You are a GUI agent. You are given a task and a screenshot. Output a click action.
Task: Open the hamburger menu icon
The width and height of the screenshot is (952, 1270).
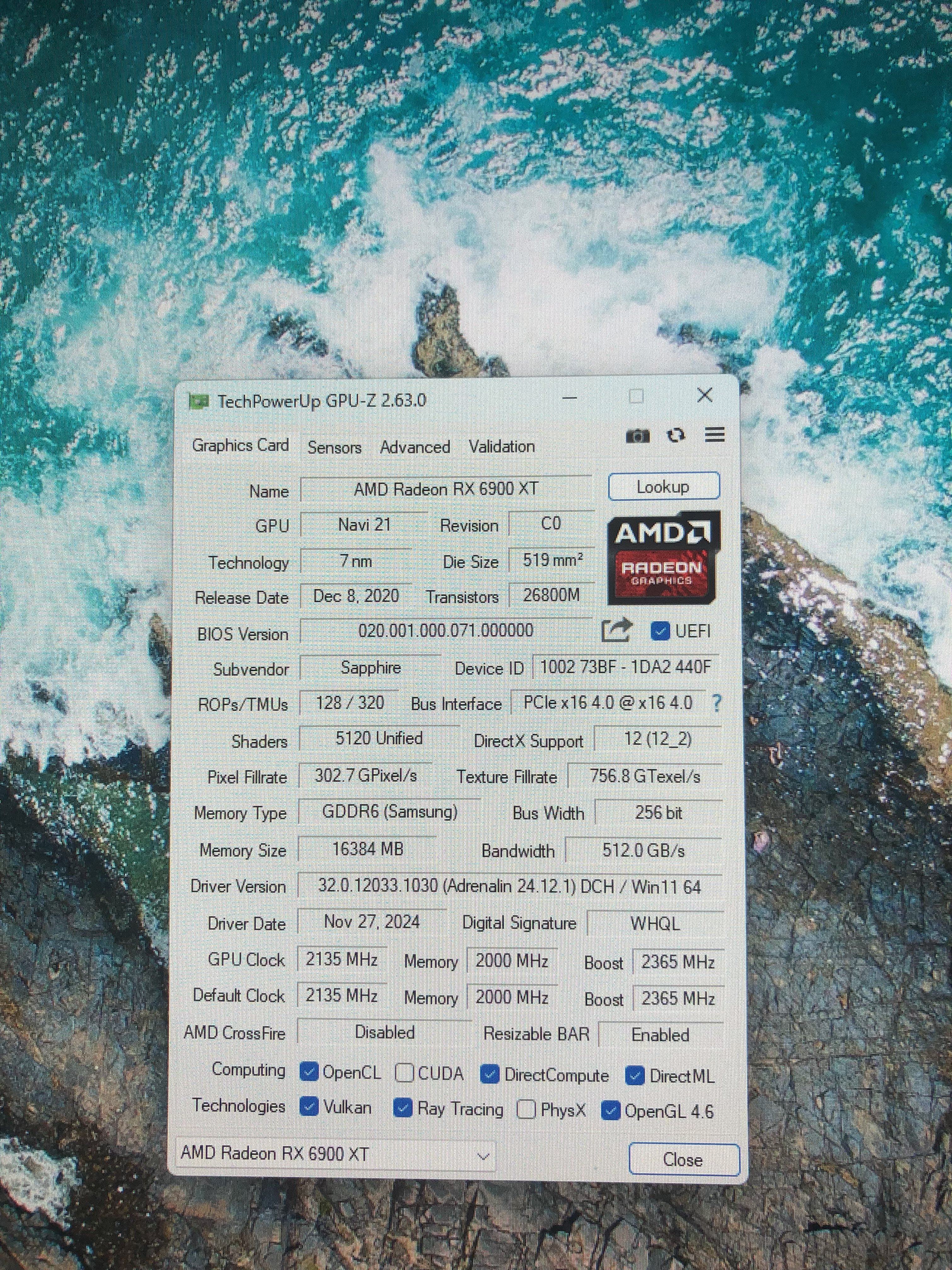[714, 435]
